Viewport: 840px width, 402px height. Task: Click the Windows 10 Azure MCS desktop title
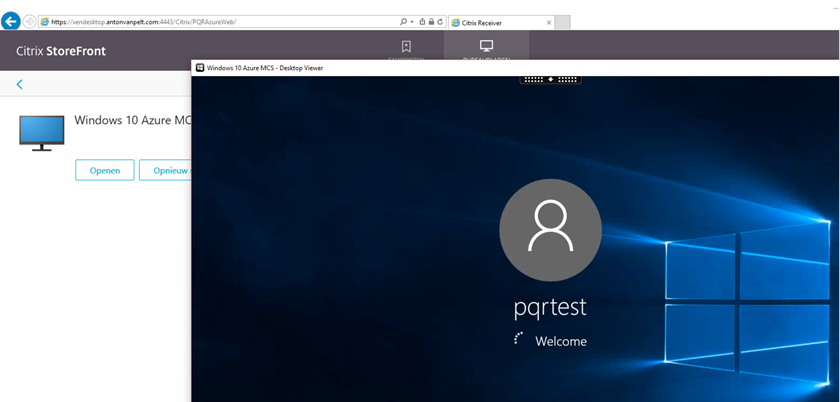132,120
